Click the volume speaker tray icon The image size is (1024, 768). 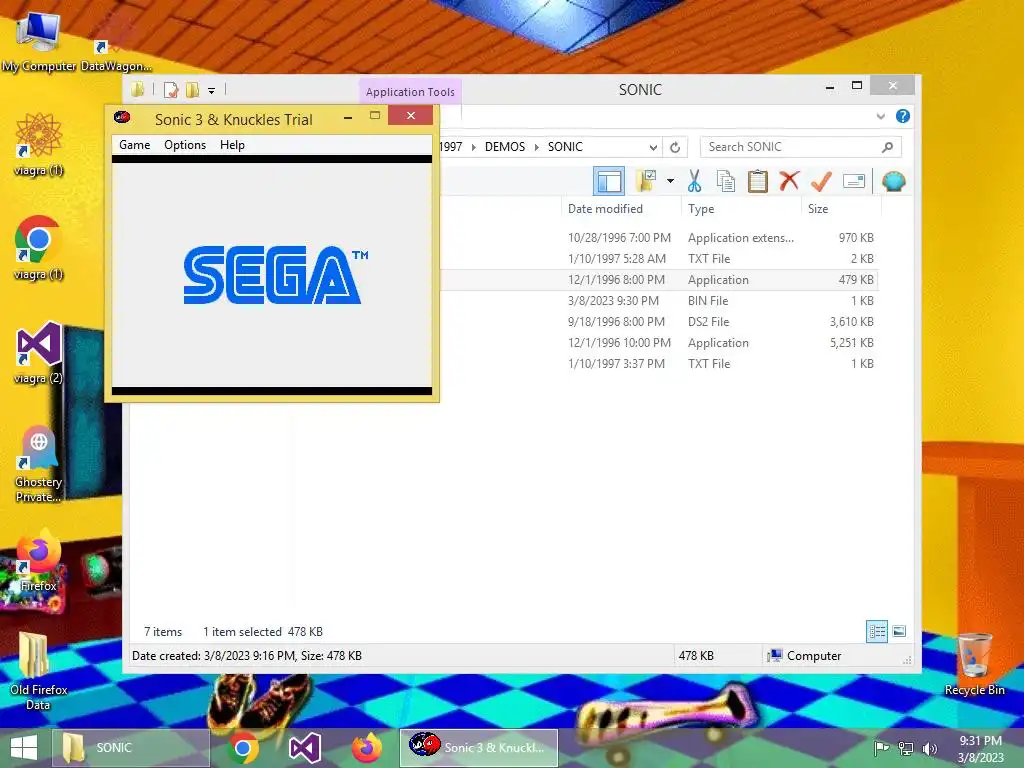tap(930, 748)
